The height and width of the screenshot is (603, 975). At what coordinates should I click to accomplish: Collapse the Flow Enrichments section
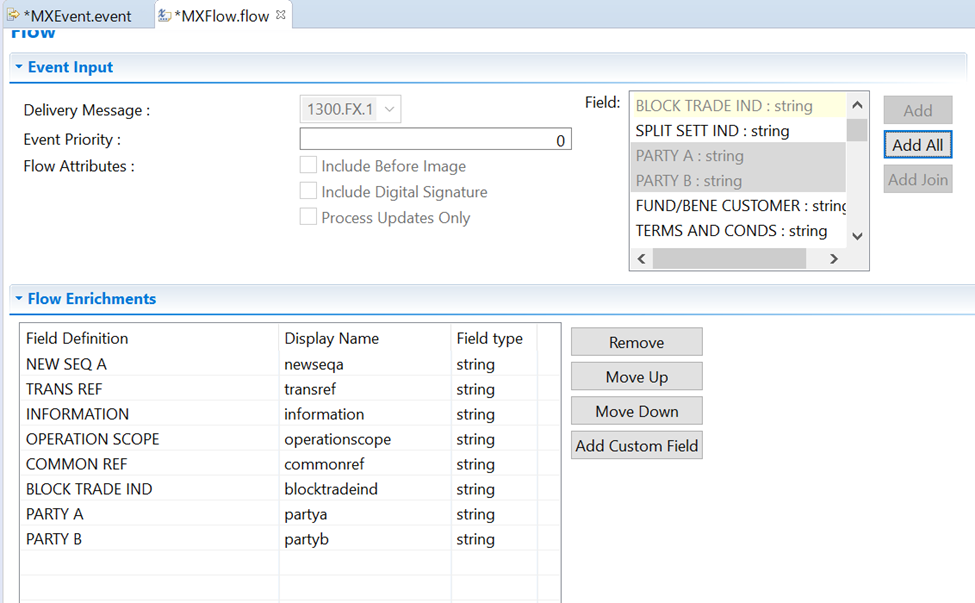18,299
